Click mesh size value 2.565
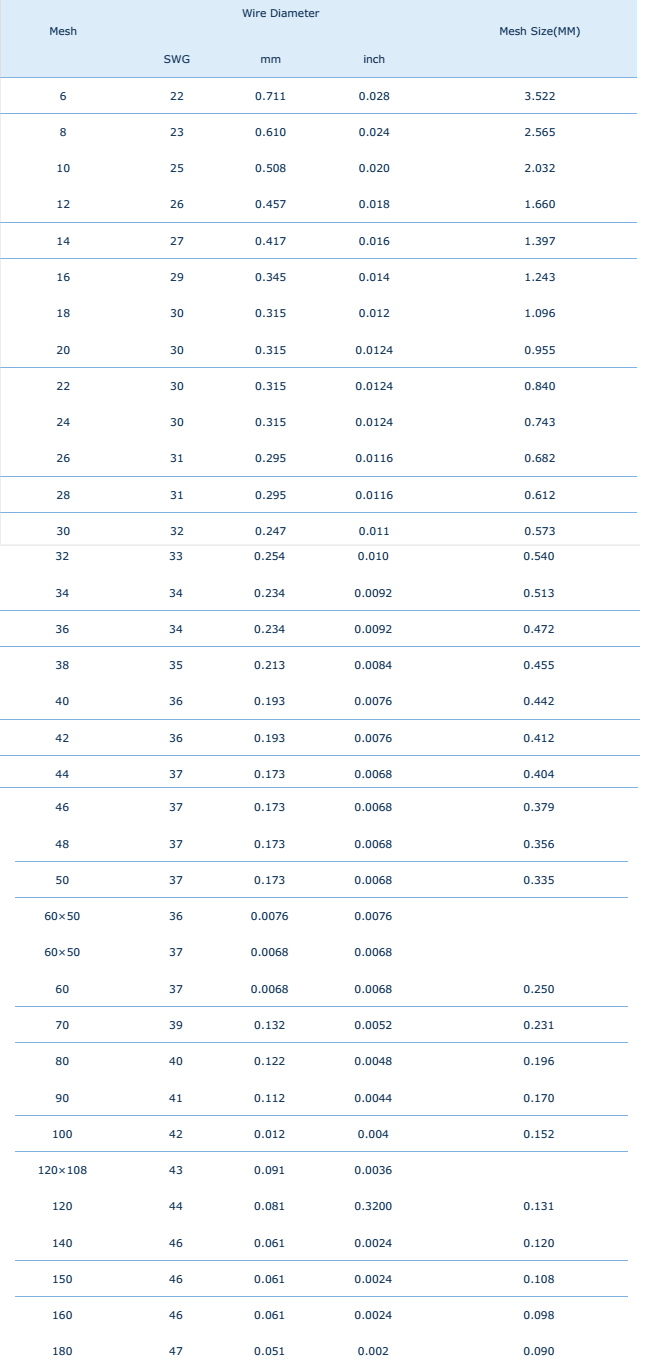 (539, 132)
